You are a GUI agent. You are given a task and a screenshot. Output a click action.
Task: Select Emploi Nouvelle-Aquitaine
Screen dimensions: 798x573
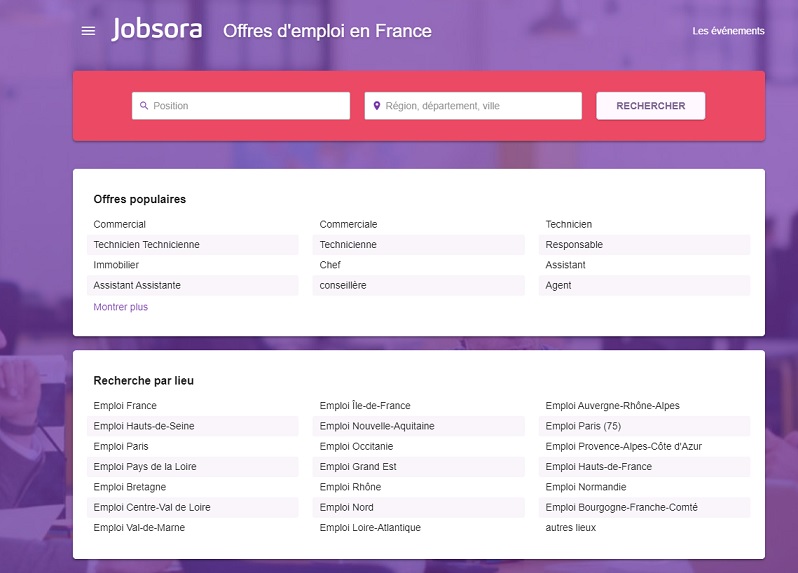point(377,426)
